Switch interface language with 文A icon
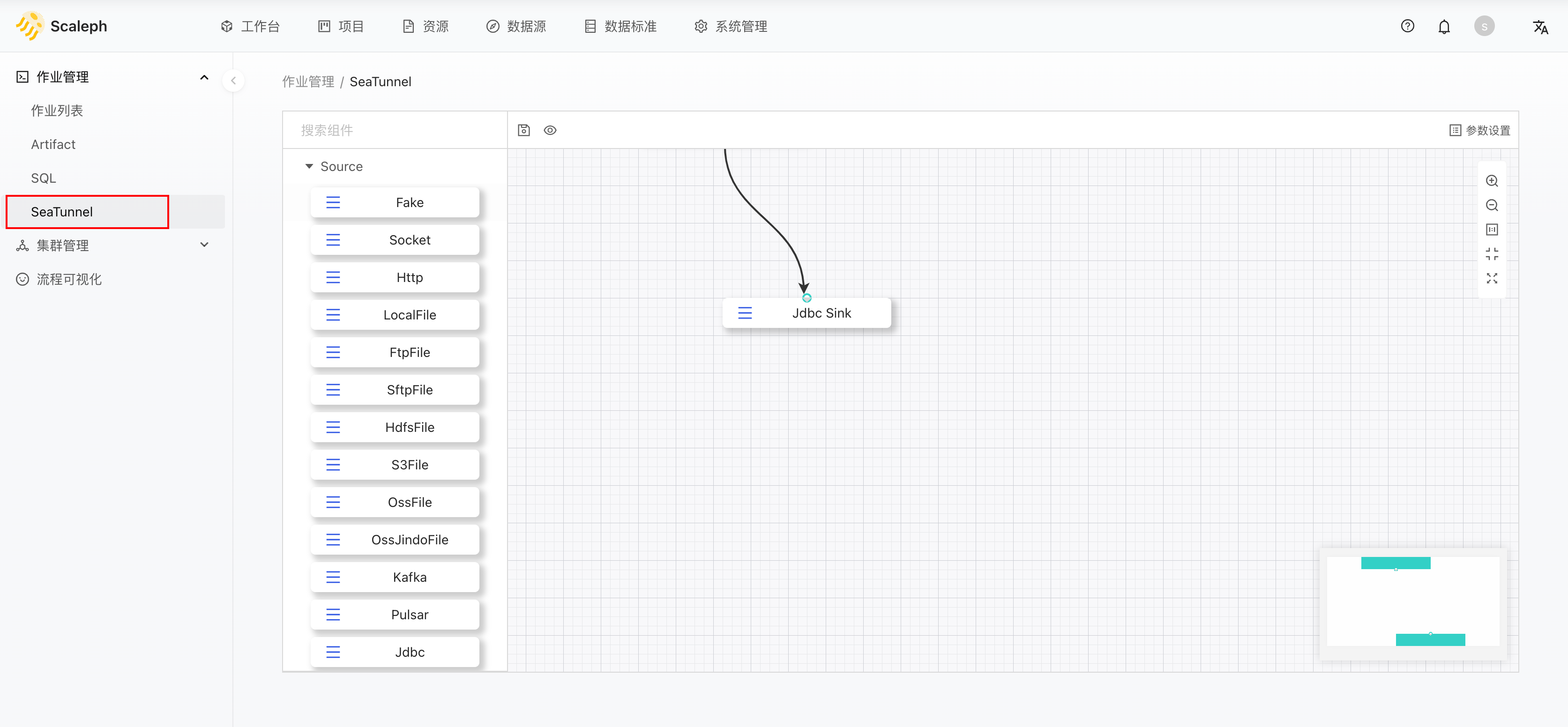Viewport: 1568px width, 727px height. pos(1541,27)
